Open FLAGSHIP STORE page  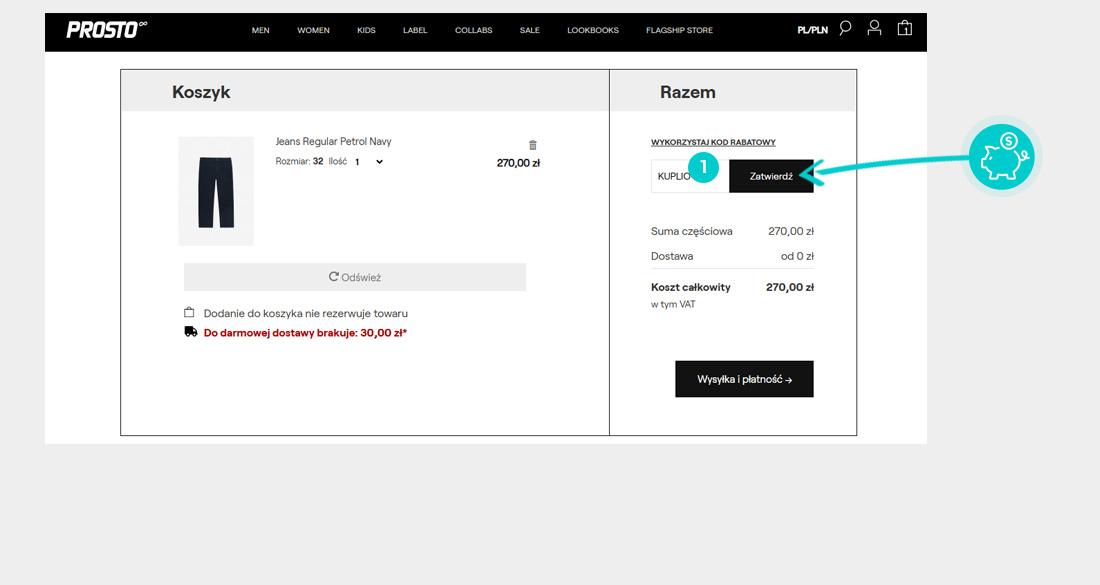coord(679,30)
